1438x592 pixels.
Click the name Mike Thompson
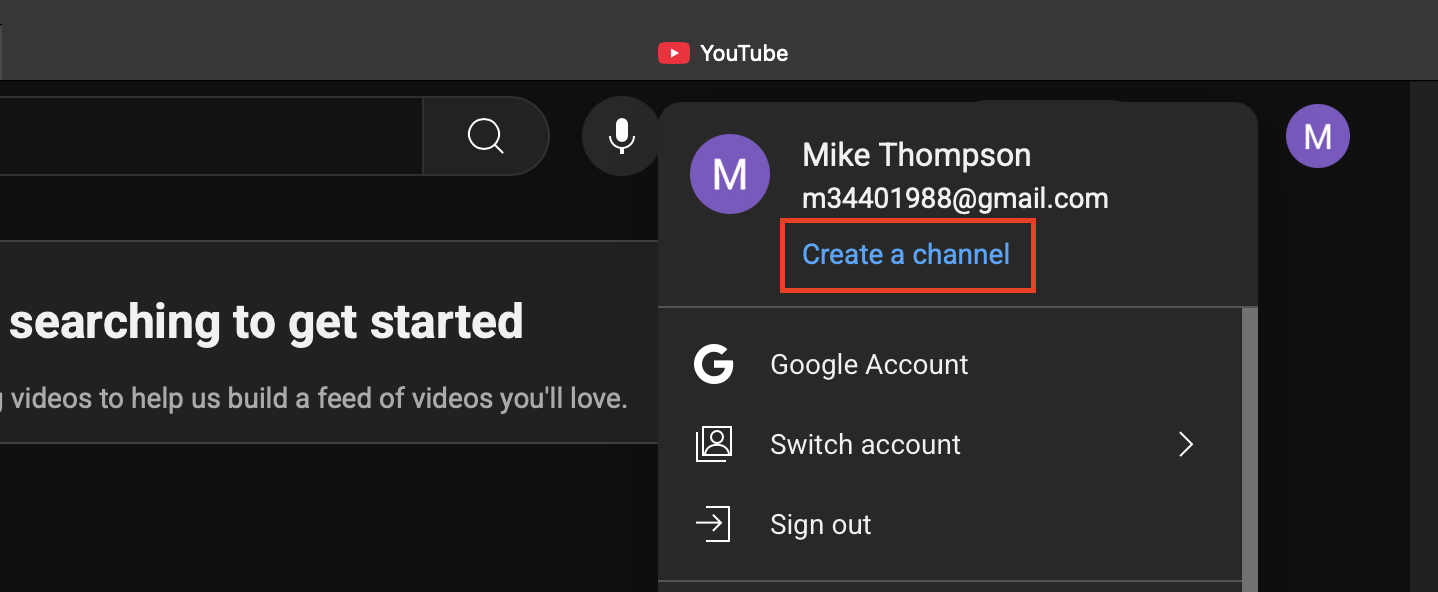[x=916, y=155]
